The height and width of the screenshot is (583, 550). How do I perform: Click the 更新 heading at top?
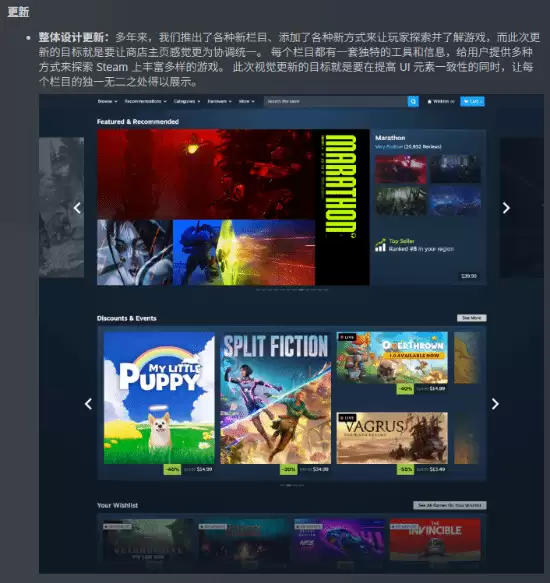point(18,12)
